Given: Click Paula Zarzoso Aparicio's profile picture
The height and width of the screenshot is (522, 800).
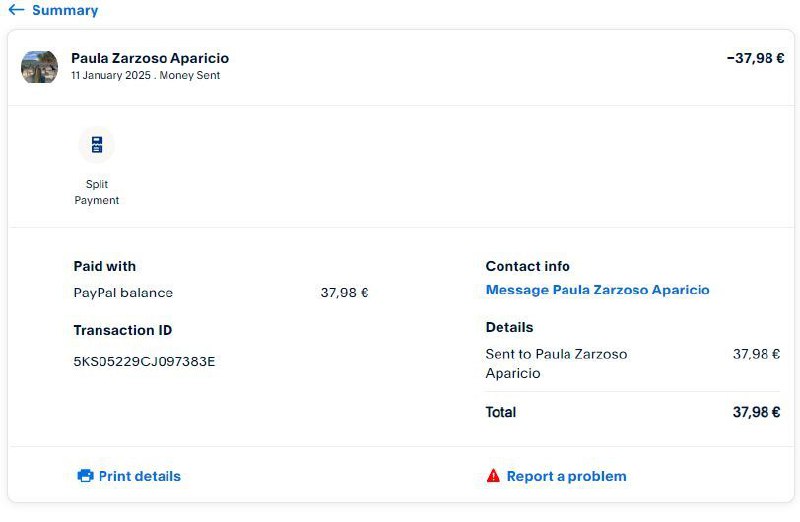Looking at the screenshot, I should click(x=39, y=66).
